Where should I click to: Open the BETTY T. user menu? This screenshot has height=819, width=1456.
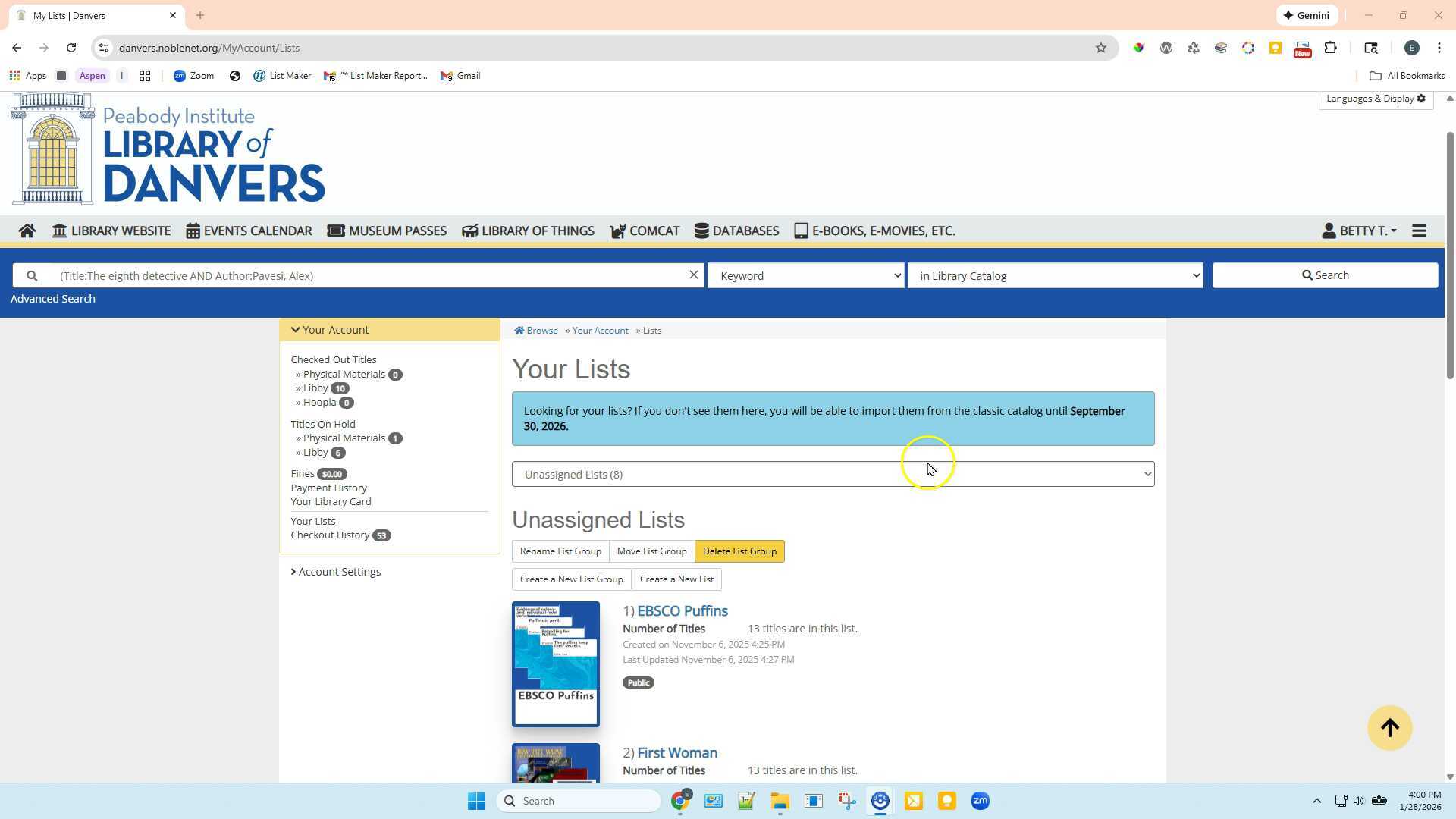pyautogui.click(x=1359, y=231)
